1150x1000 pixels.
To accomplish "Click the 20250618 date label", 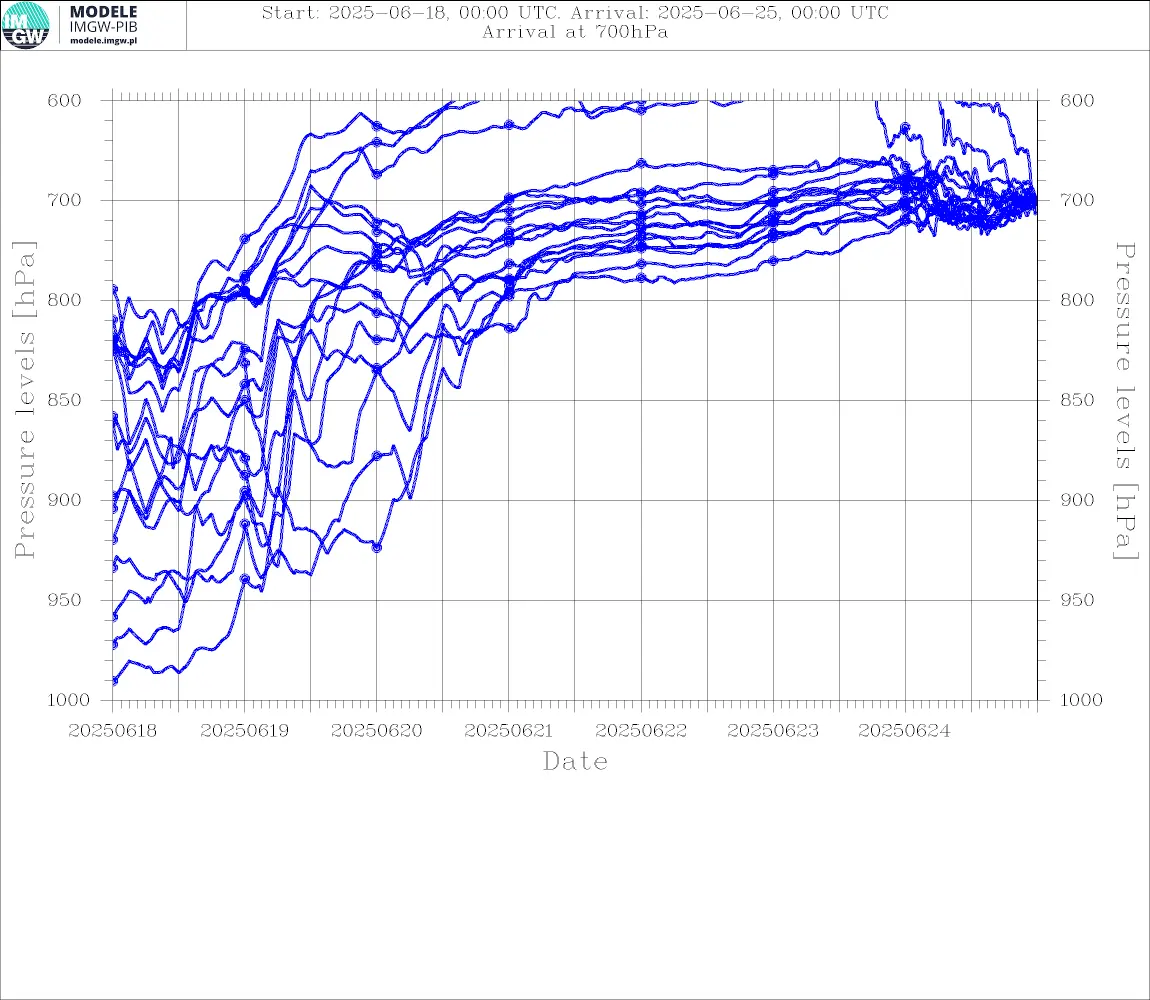I will pos(112,731).
